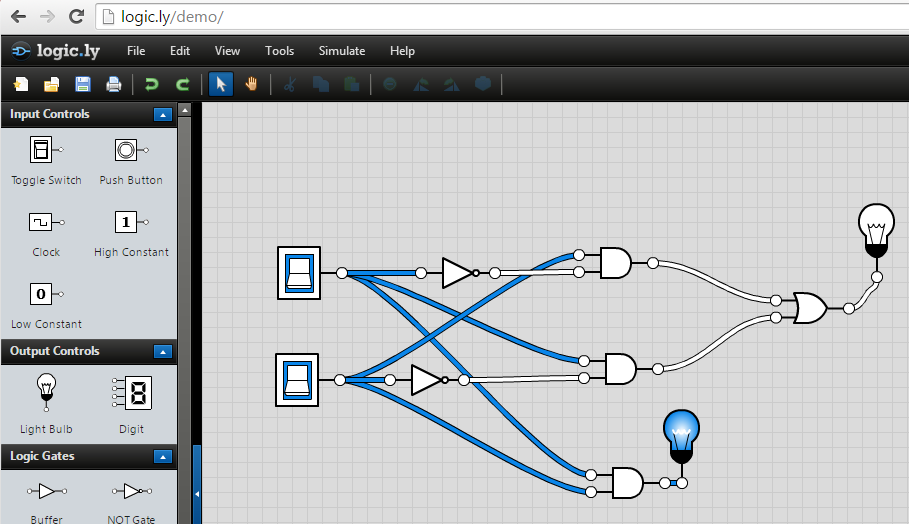Screen dimensions: 909x524
Task: Click the Logic Gates header text
Action: tap(42, 456)
